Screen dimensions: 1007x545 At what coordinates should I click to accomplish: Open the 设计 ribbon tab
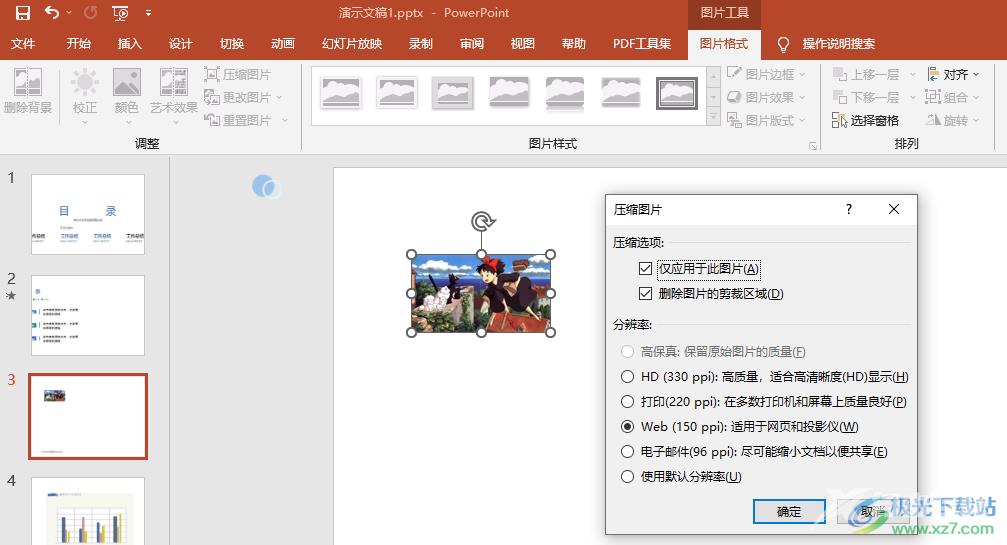tap(180, 44)
